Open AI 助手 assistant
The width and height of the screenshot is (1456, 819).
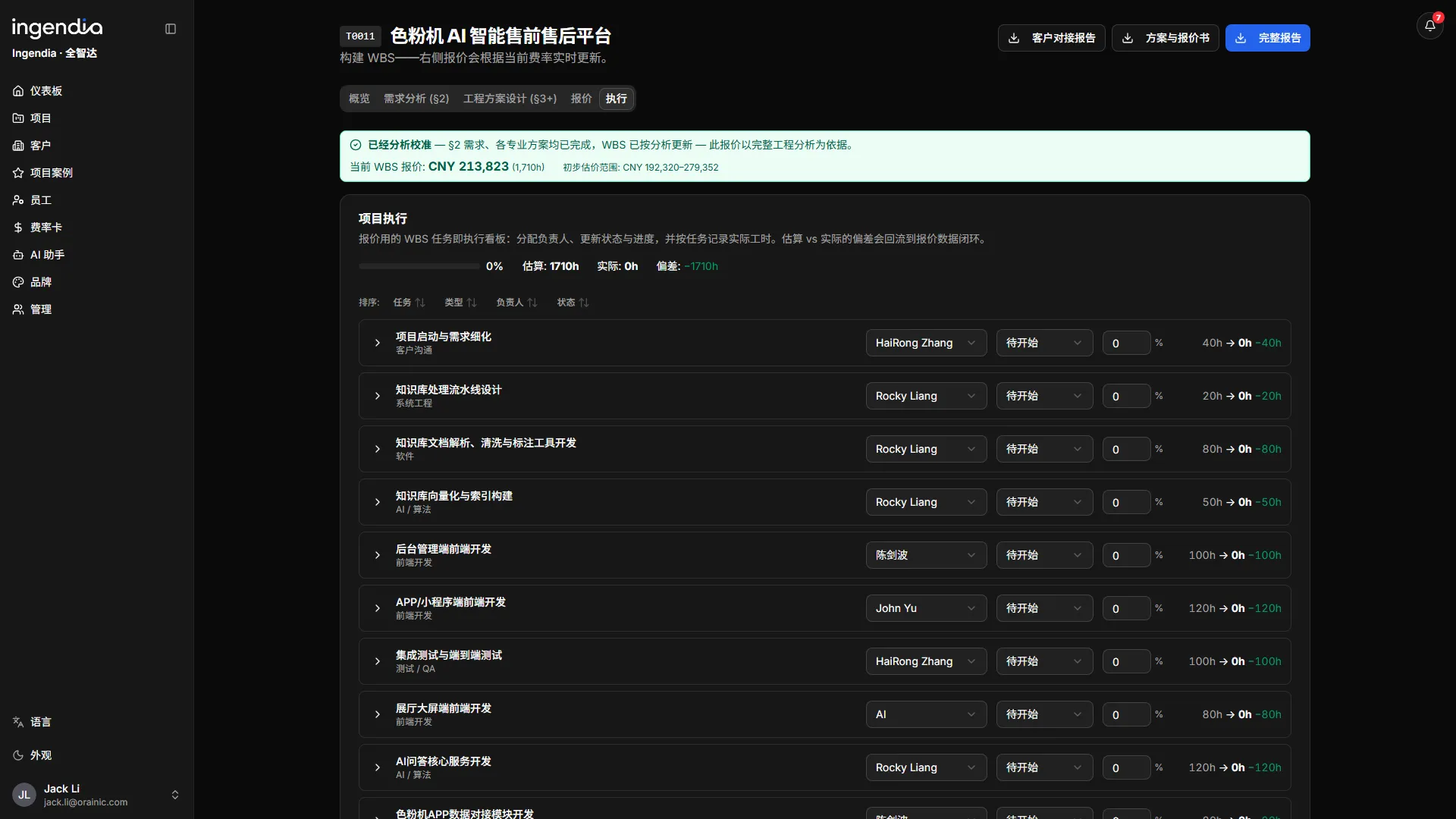(96, 255)
